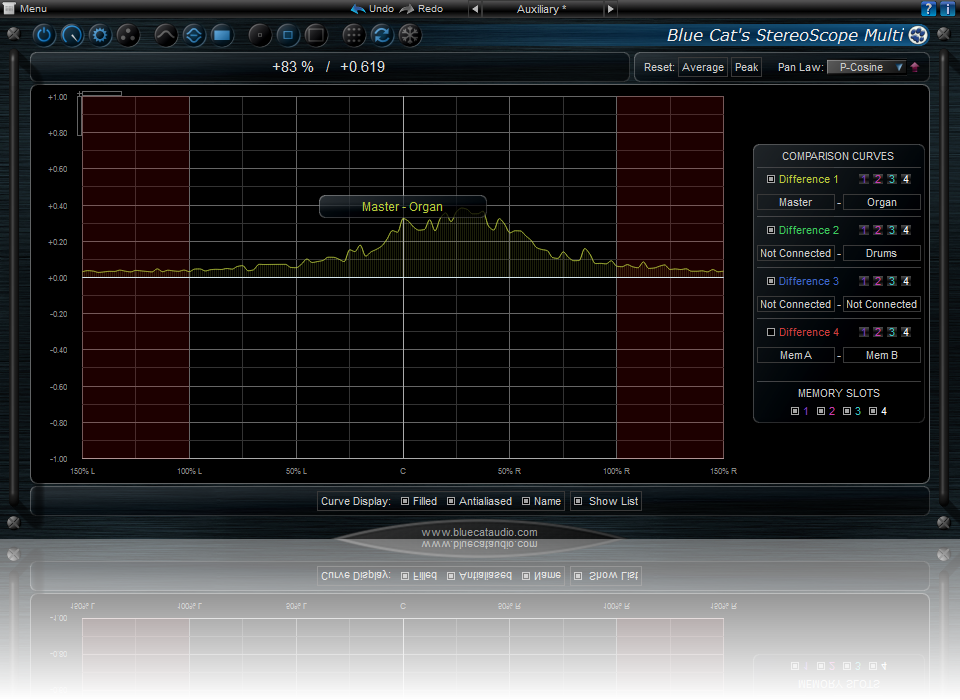This screenshot has width=960, height=700.
Task: Open help with the question mark icon
Action: [929, 9]
